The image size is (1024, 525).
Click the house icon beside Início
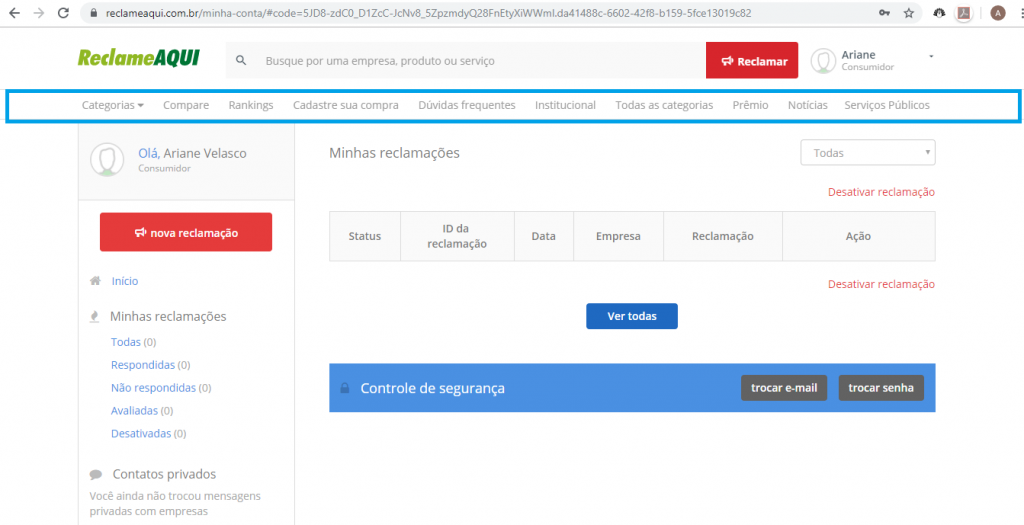(95, 281)
